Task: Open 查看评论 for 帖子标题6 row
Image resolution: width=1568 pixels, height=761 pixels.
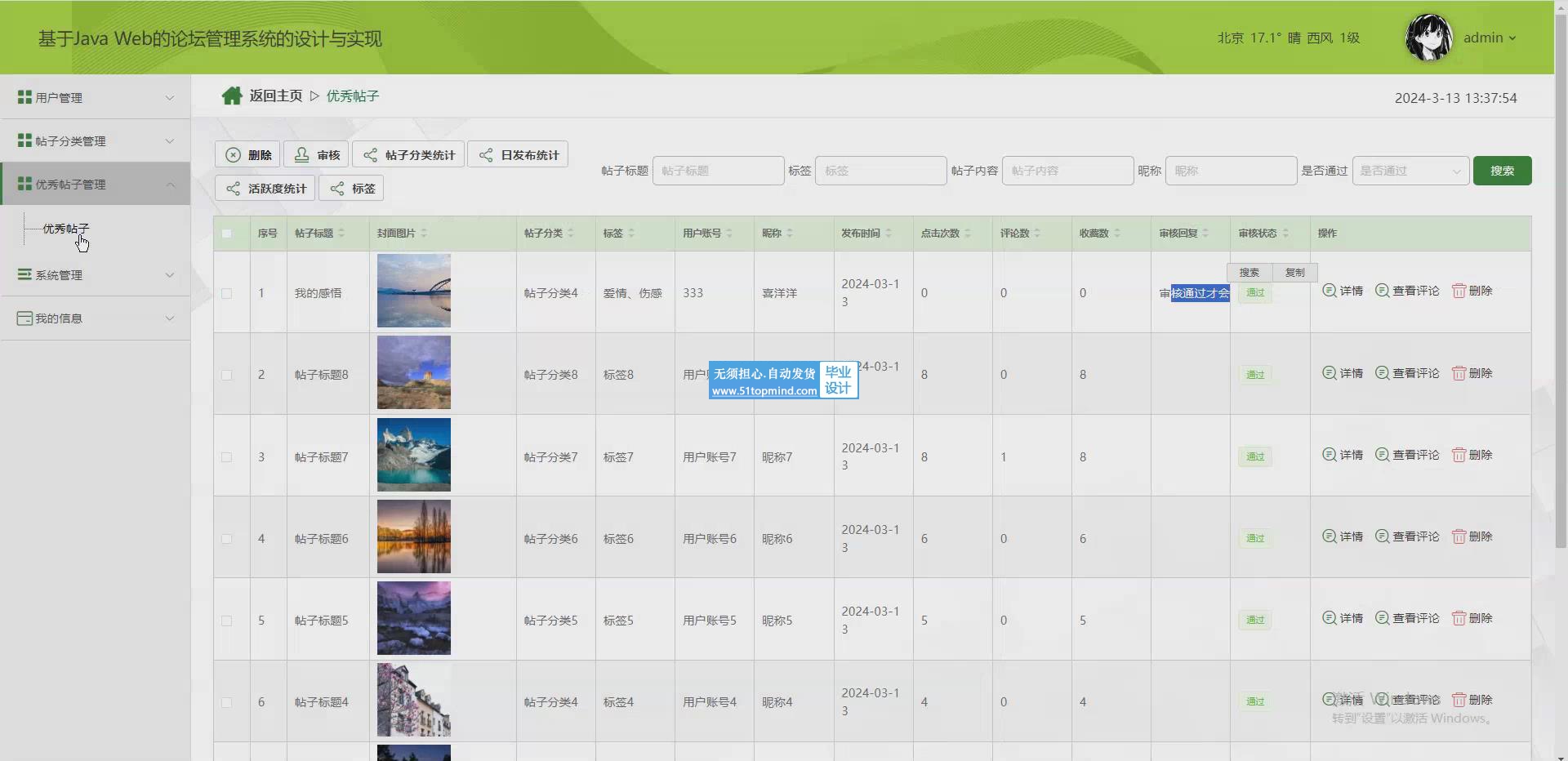Action: tap(1407, 536)
